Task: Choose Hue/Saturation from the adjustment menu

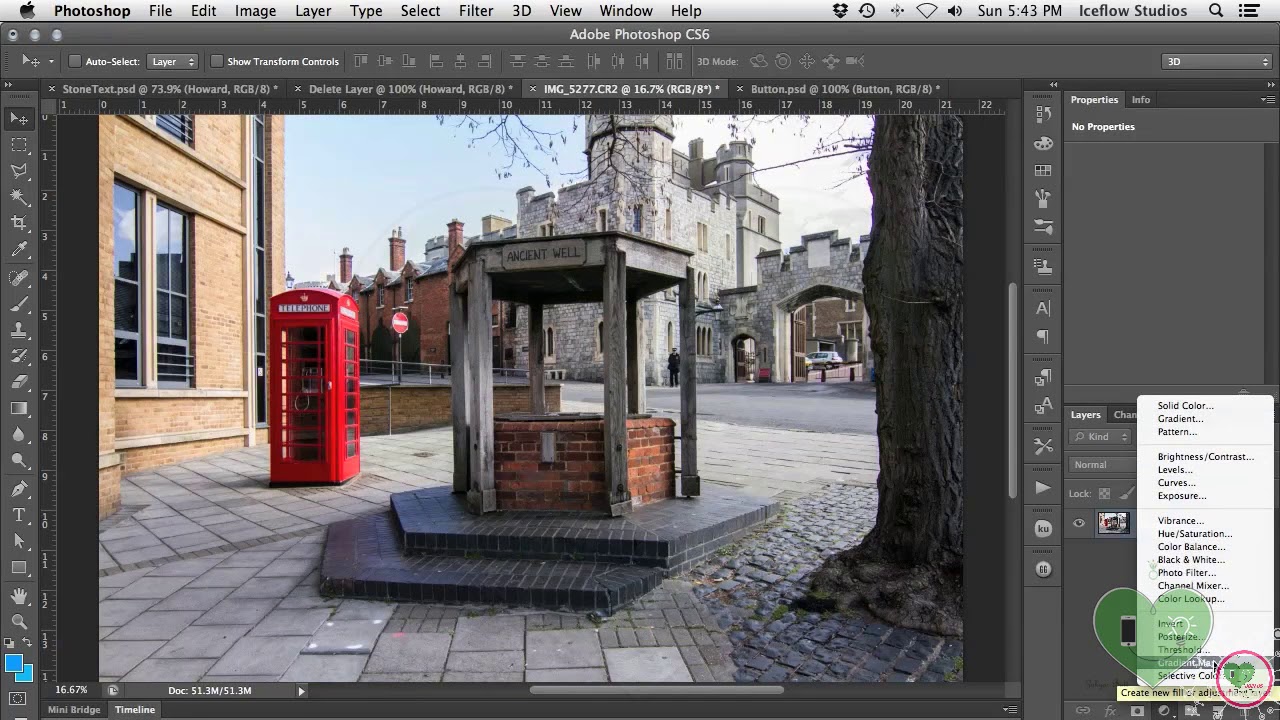Action: pos(1195,534)
